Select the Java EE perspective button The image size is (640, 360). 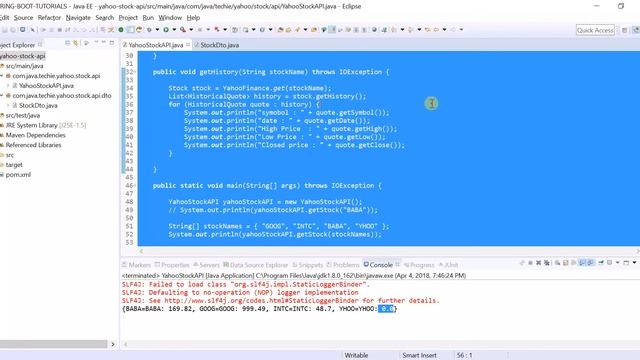pos(636,30)
